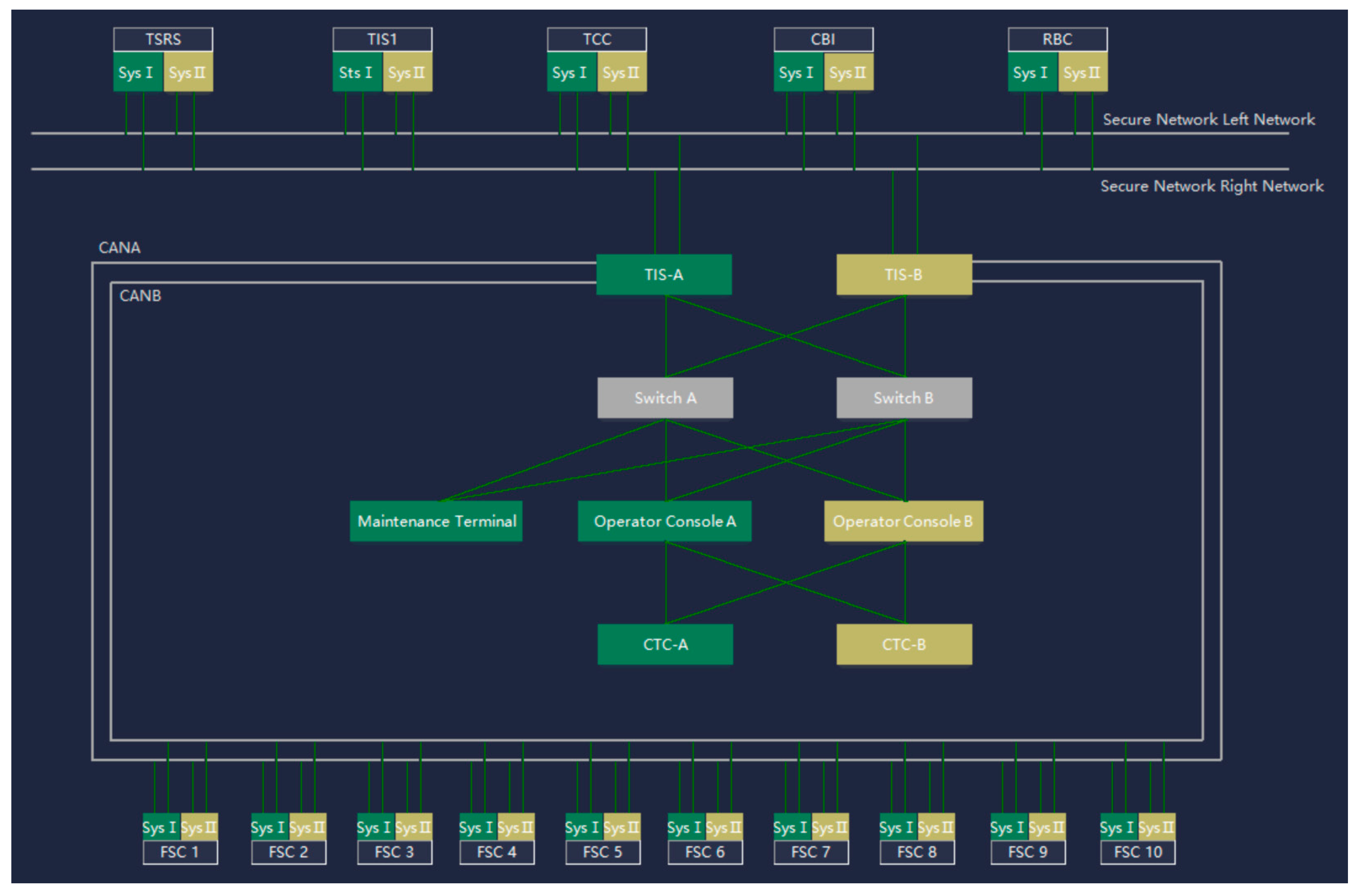1361x896 pixels.
Task: Select Sys II under TCC
Action: click(622, 73)
